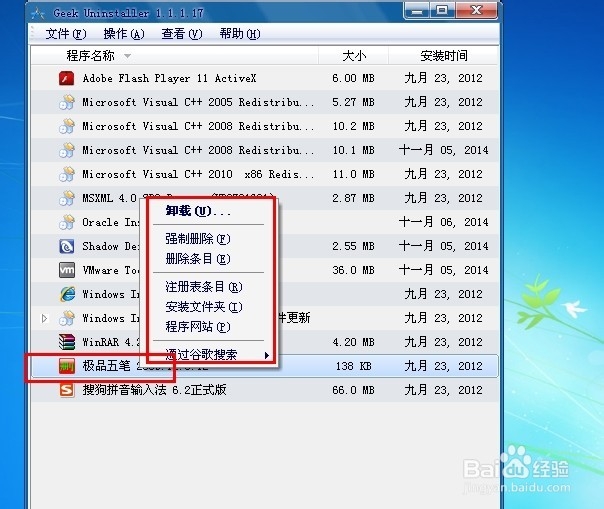Open the 通过谷歌搜索 submenu arrow
Image resolution: width=604 pixels, height=509 pixels.
(267, 355)
